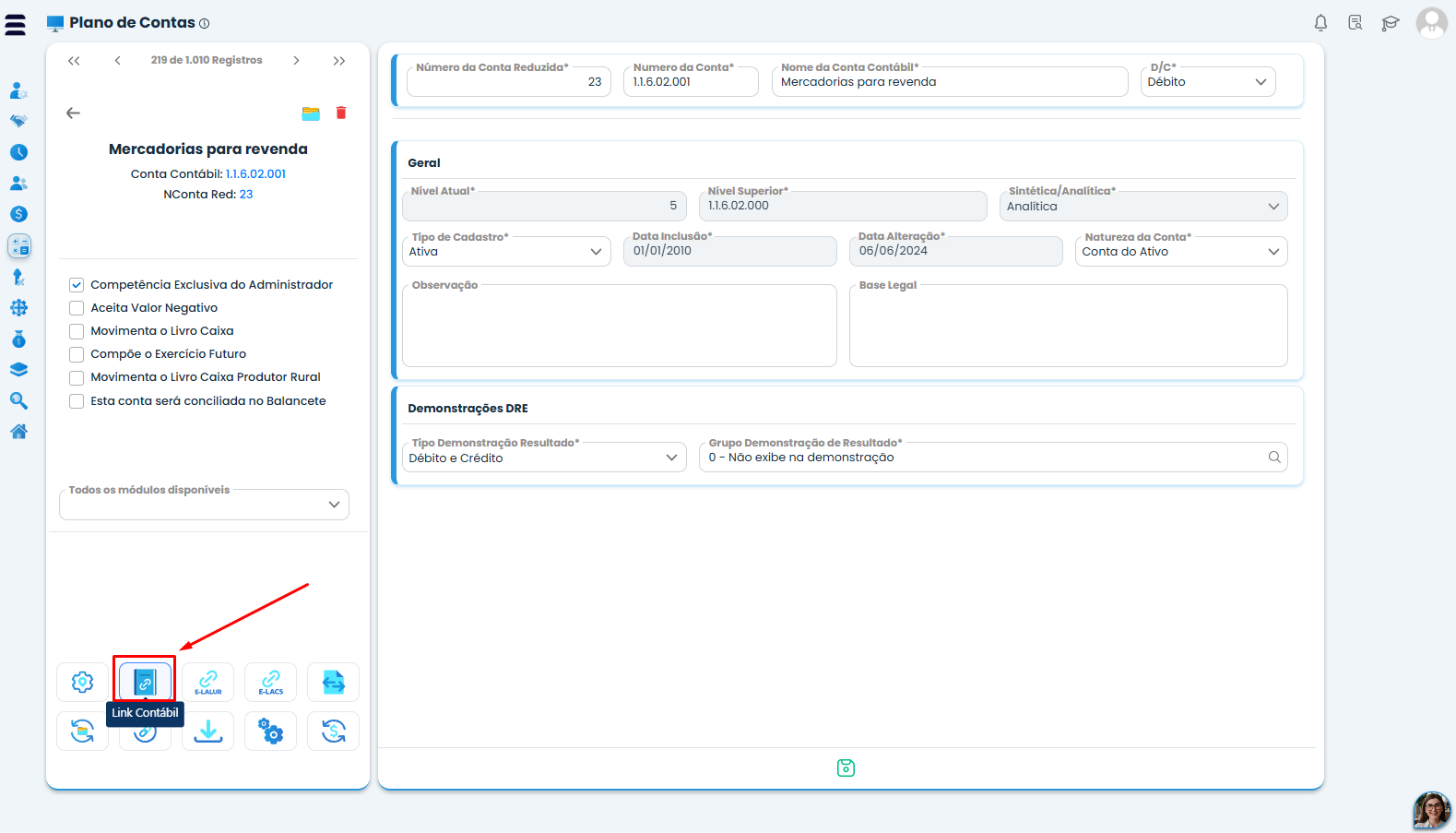Click the E-LALUR link icon

[x=207, y=682]
